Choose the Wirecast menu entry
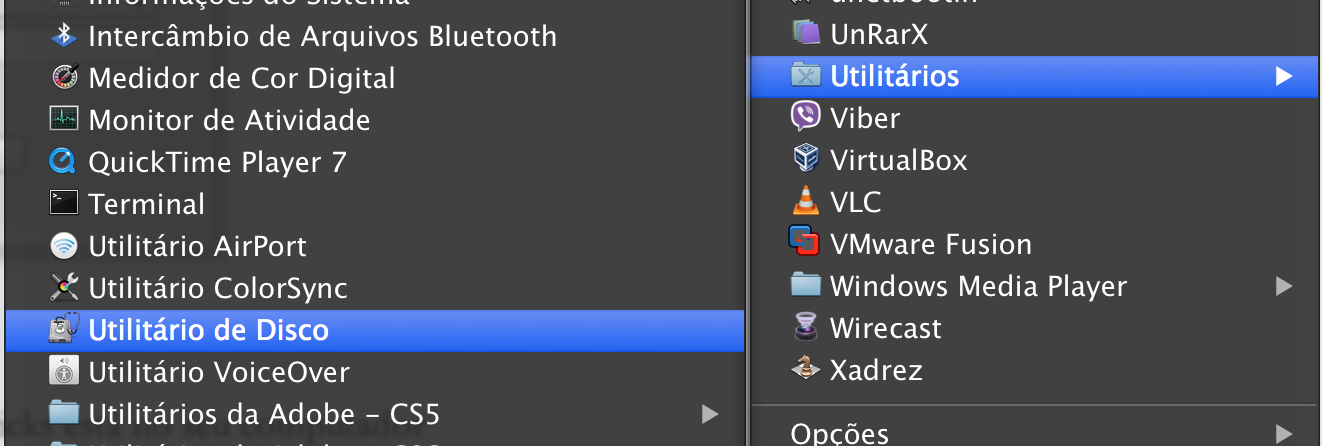 tap(1034, 328)
